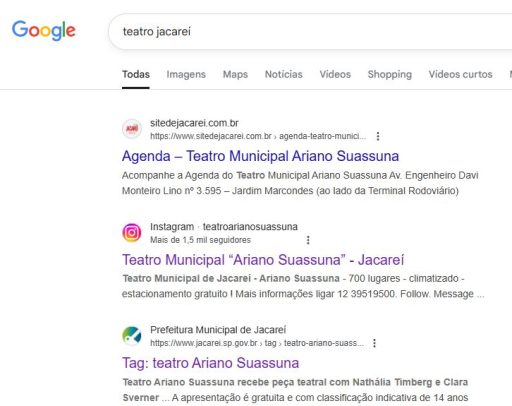Open the Notícias tab
Viewport: 512px width, 406px height.
(284, 74)
